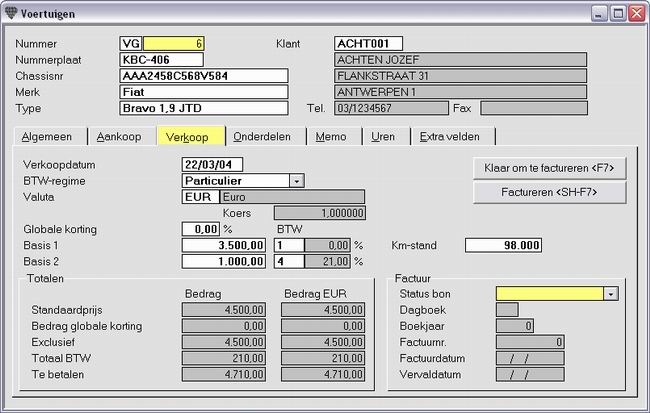Click the Verkoopdatum field 22/03/04
The height and width of the screenshot is (413, 650).
[x=212, y=165]
